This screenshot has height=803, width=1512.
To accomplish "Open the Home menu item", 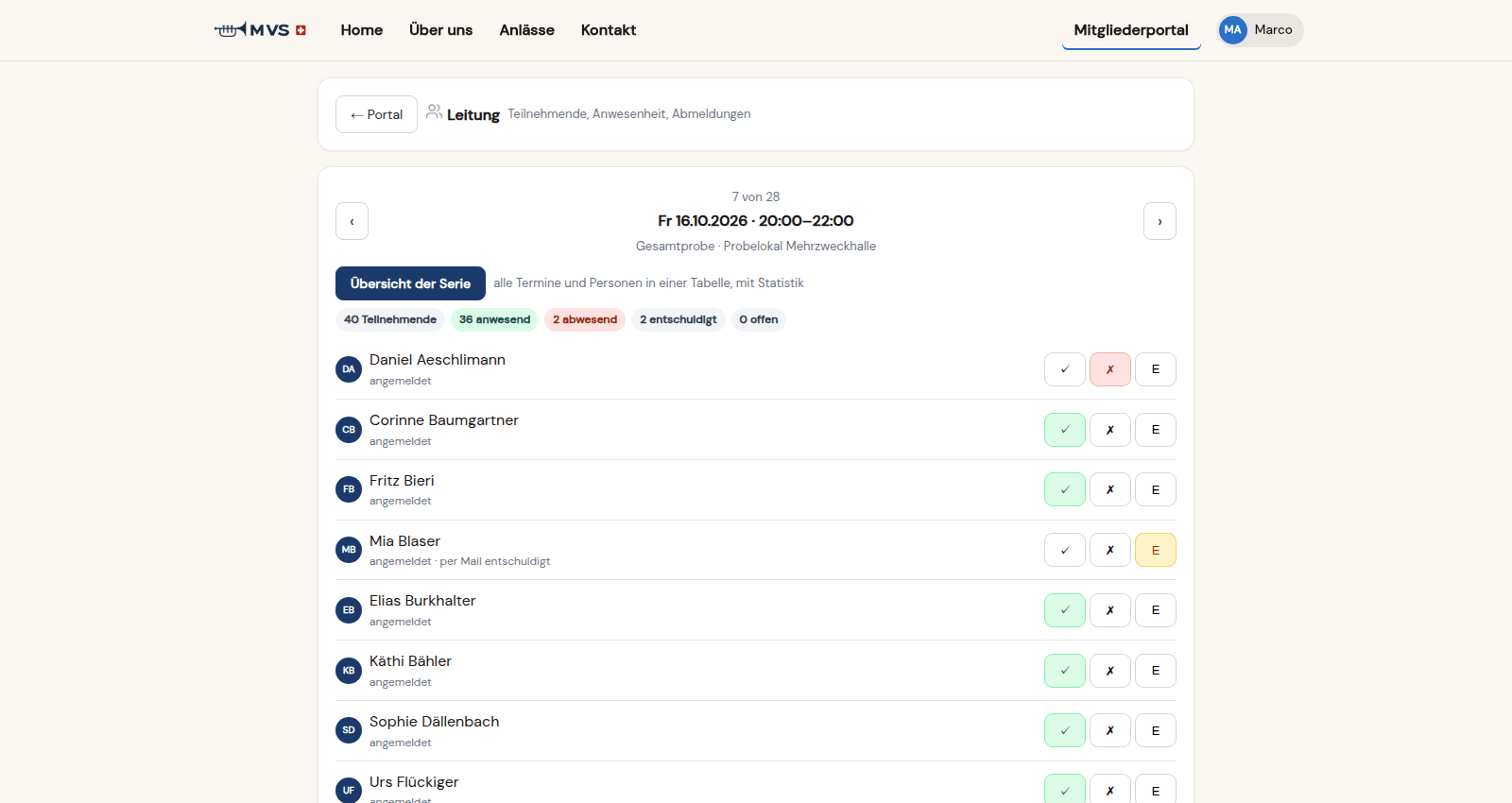I will point(362,30).
